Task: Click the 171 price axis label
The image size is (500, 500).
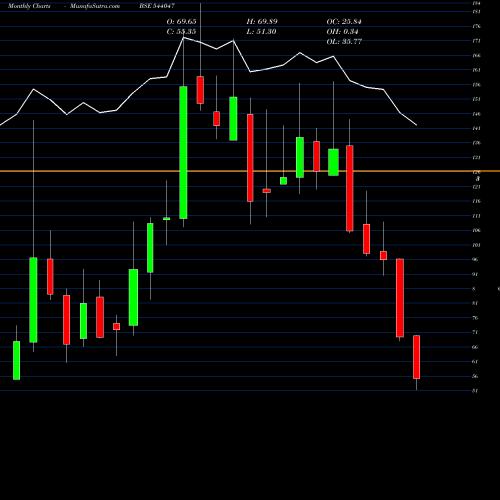Action: tap(476, 41)
